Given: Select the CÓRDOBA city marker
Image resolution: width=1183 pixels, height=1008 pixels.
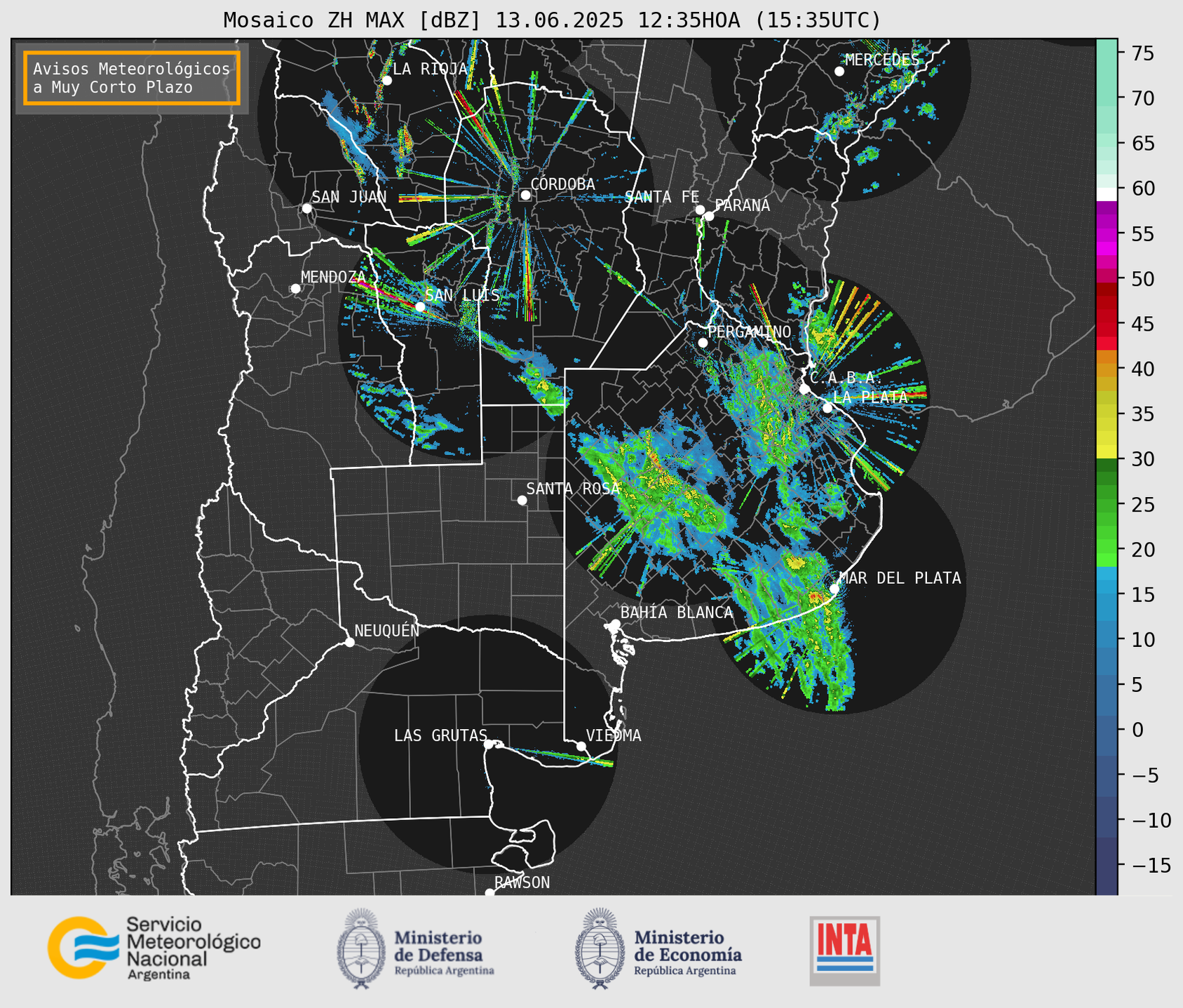Looking at the screenshot, I should coord(525,195).
